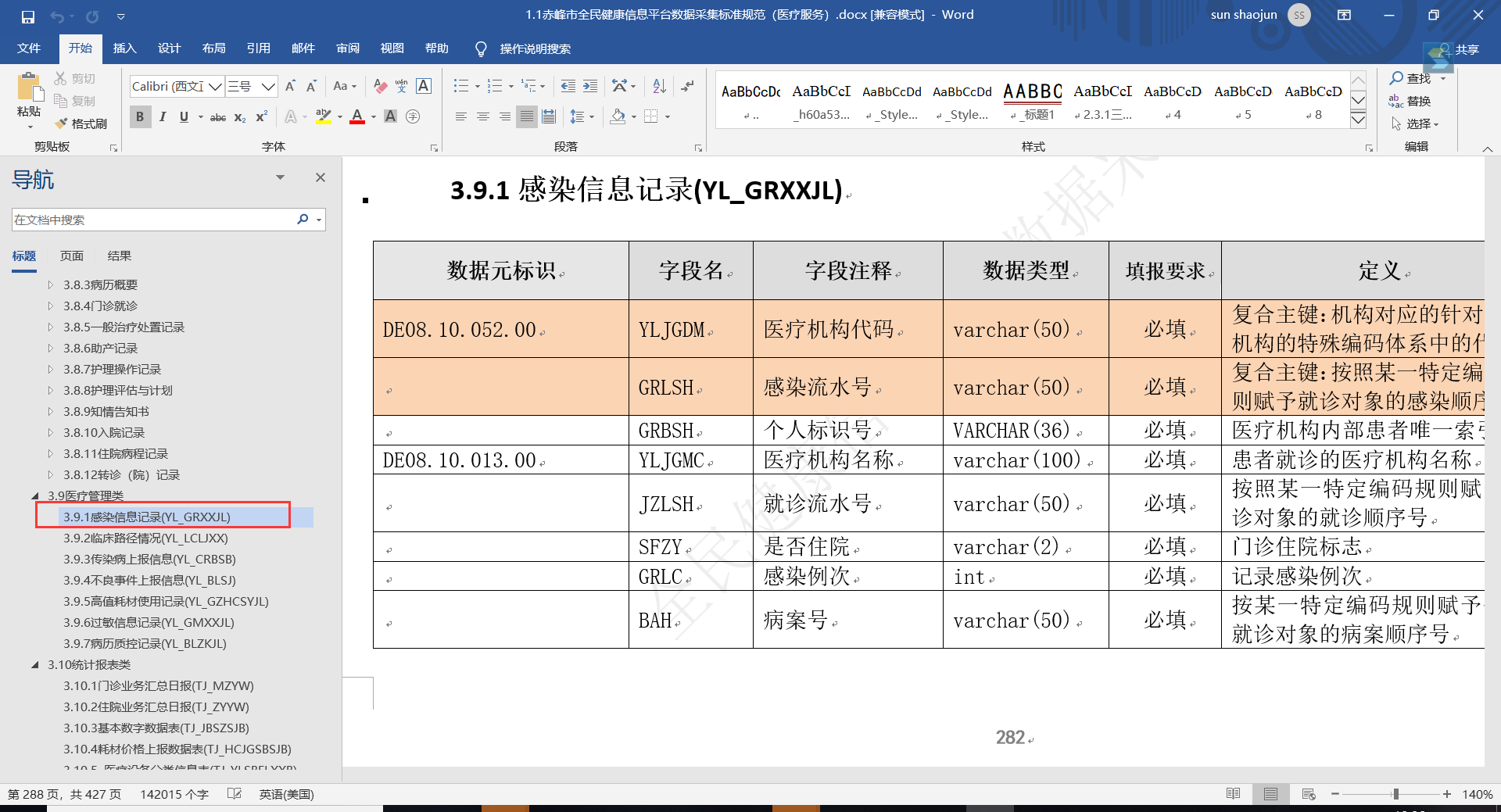Apply the 标题1 style from gallery
The image size is (1501, 812).
[1033, 102]
